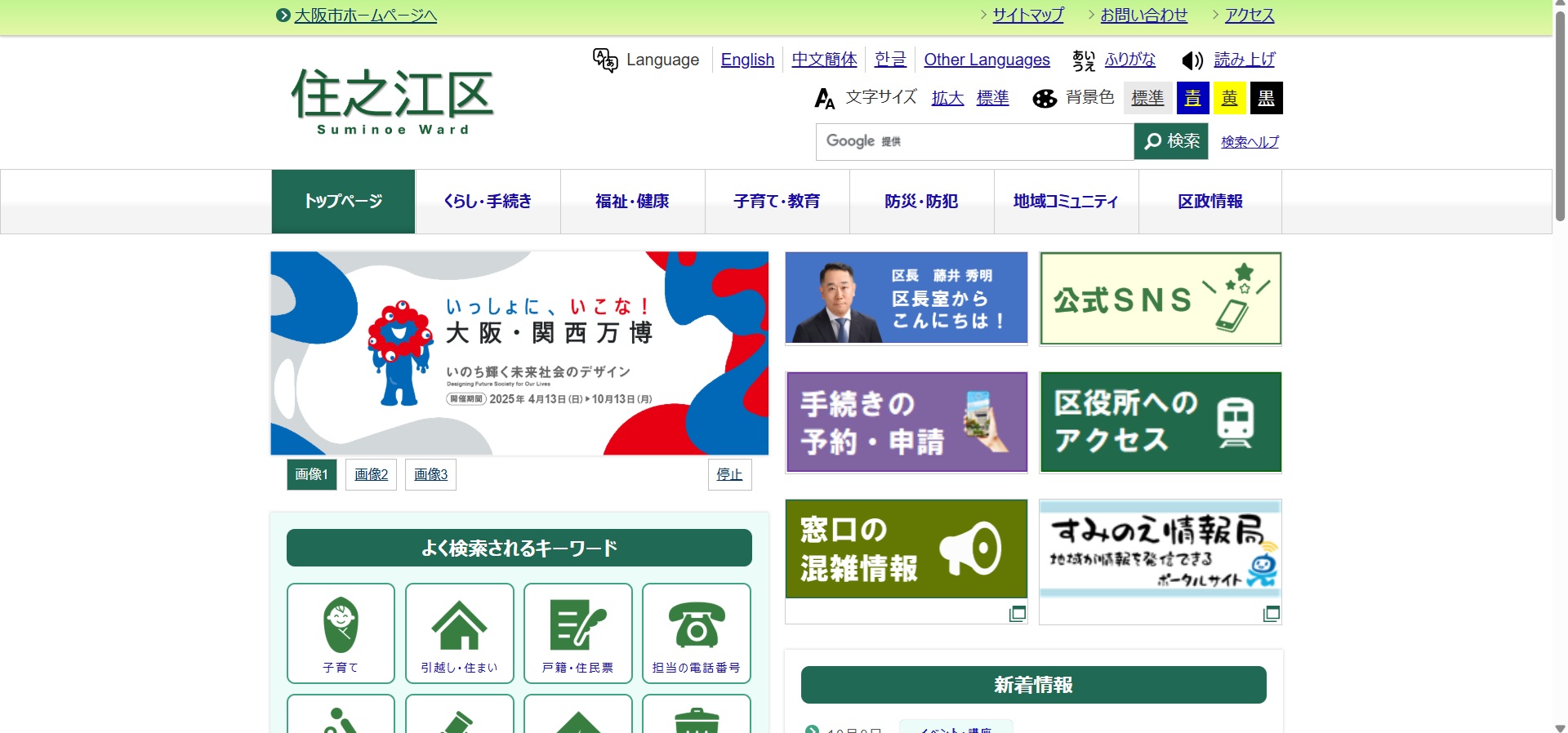This screenshot has width=1568, height=733.
Task: Click the read-aloud speaker icon
Action: 1192,60
